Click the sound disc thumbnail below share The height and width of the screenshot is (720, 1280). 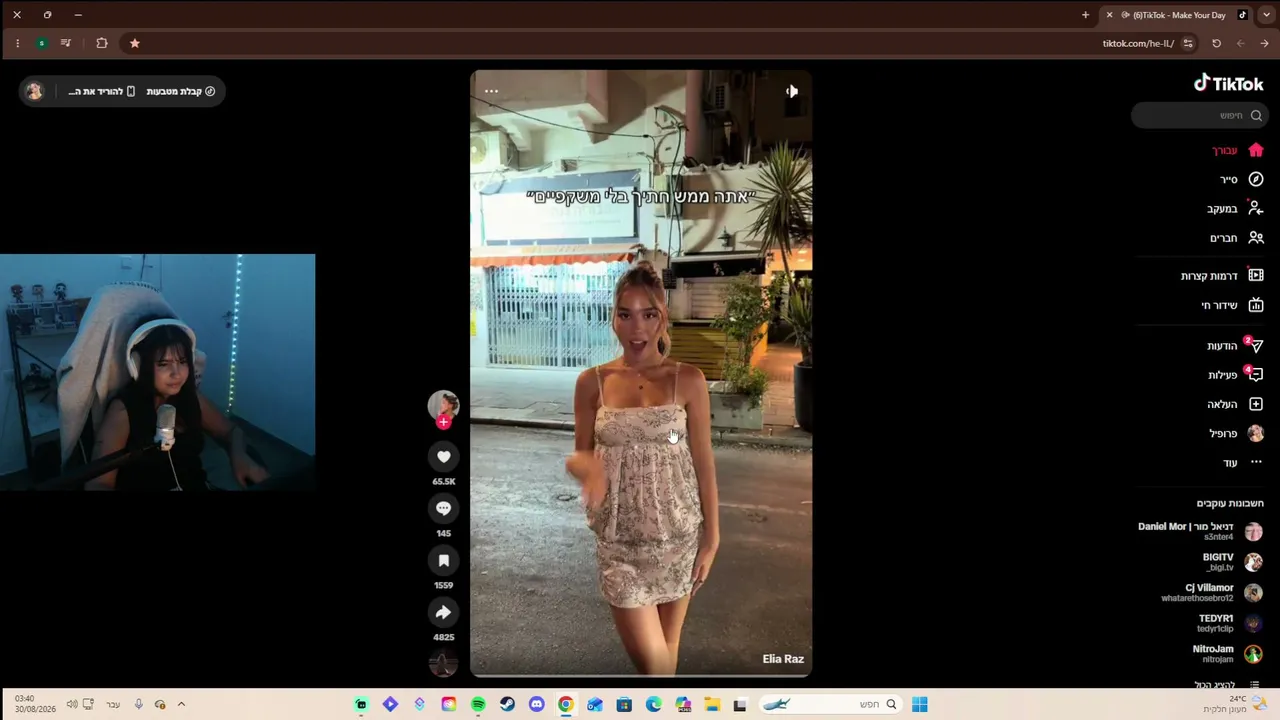tap(443, 663)
